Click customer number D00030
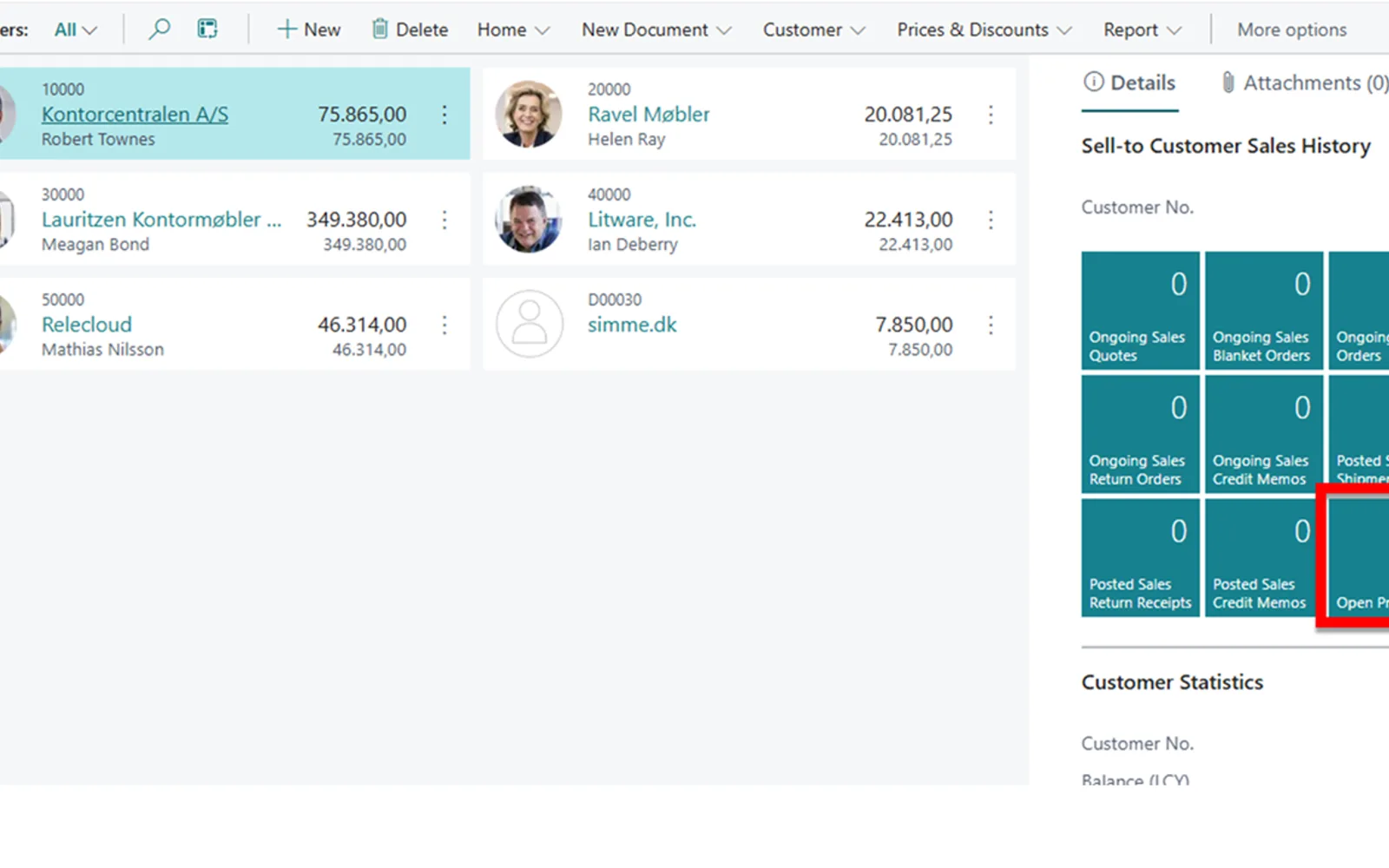The image size is (1389, 868). click(615, 300)
